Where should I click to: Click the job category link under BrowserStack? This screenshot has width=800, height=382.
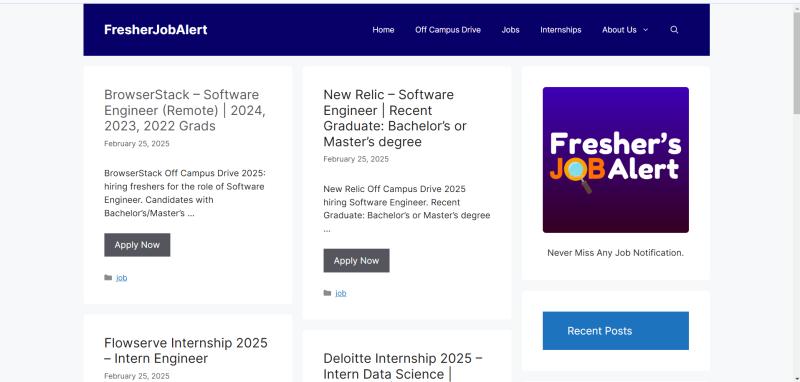point(121,278)
